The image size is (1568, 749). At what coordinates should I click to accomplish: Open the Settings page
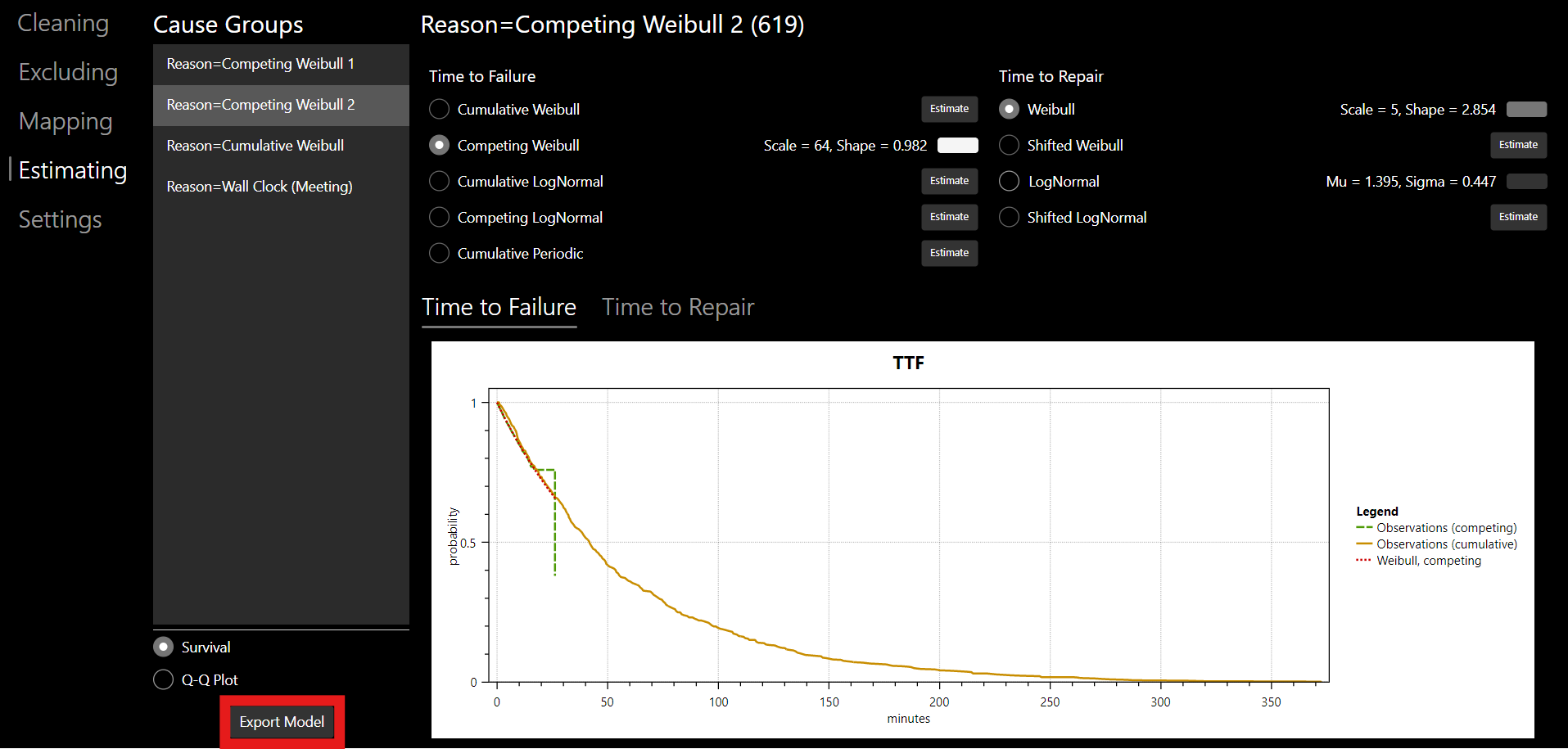pos(61,219)
